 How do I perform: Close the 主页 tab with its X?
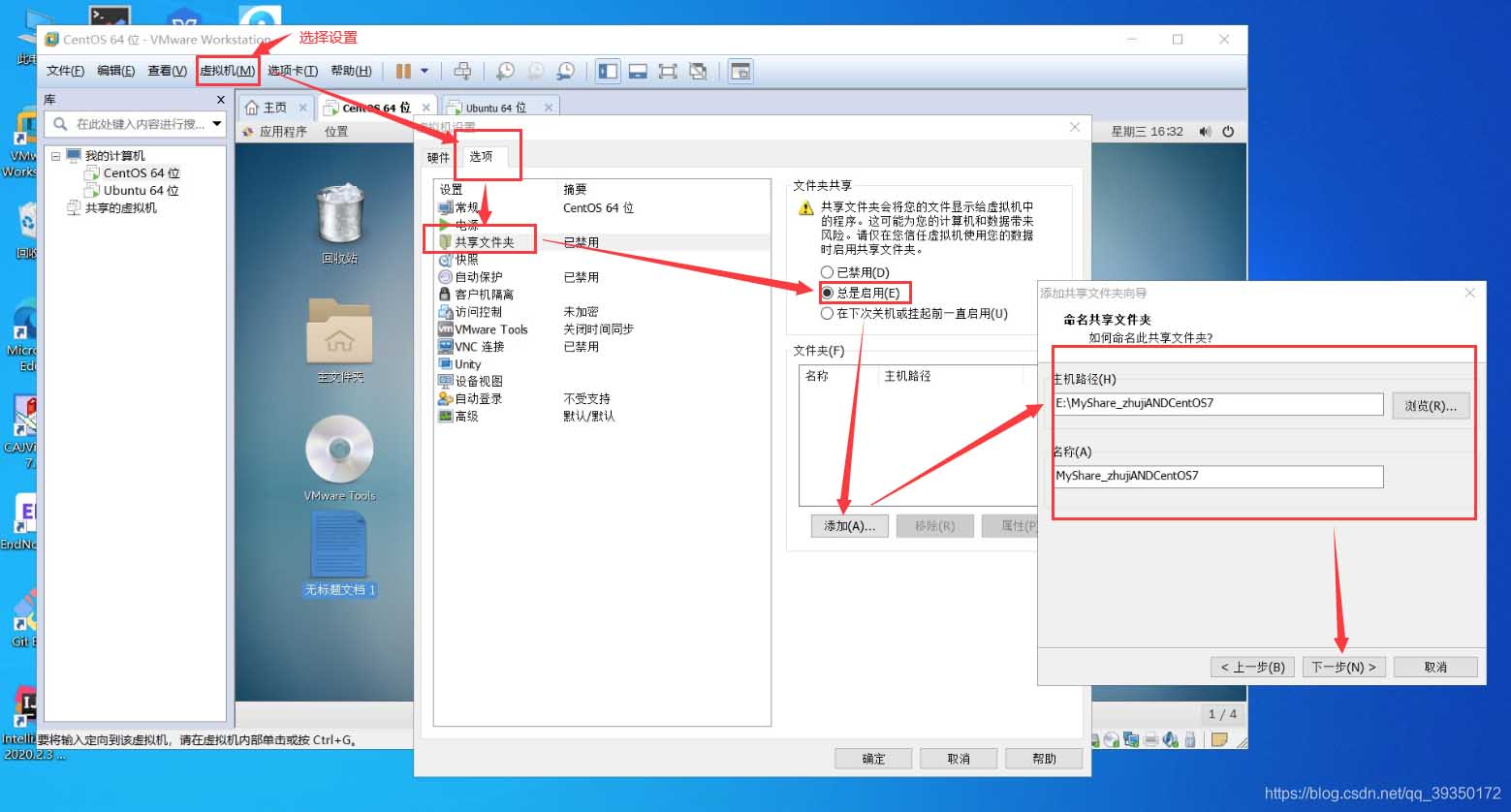(303, 108)
